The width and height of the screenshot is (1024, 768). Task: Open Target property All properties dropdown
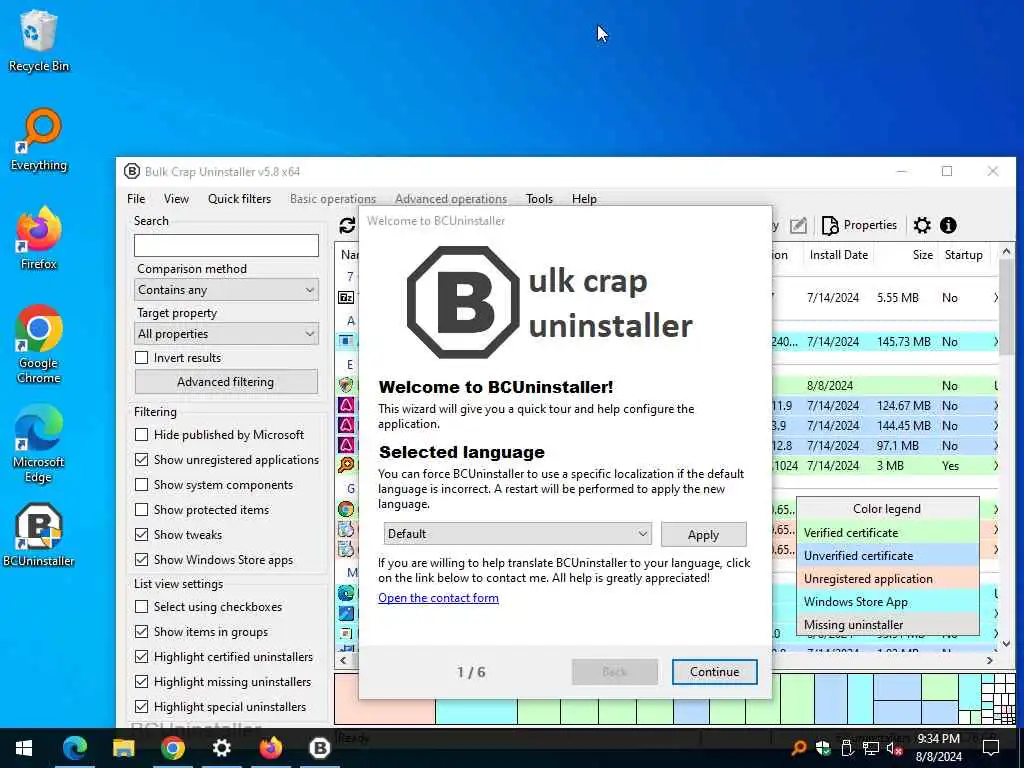pyautogui.click(x=226, y=334)
